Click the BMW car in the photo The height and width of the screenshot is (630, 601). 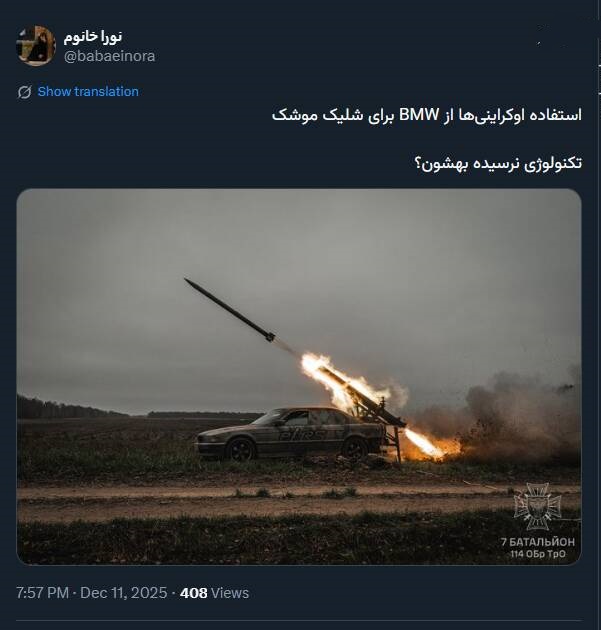pyautogui.click(x=290, y=434)
